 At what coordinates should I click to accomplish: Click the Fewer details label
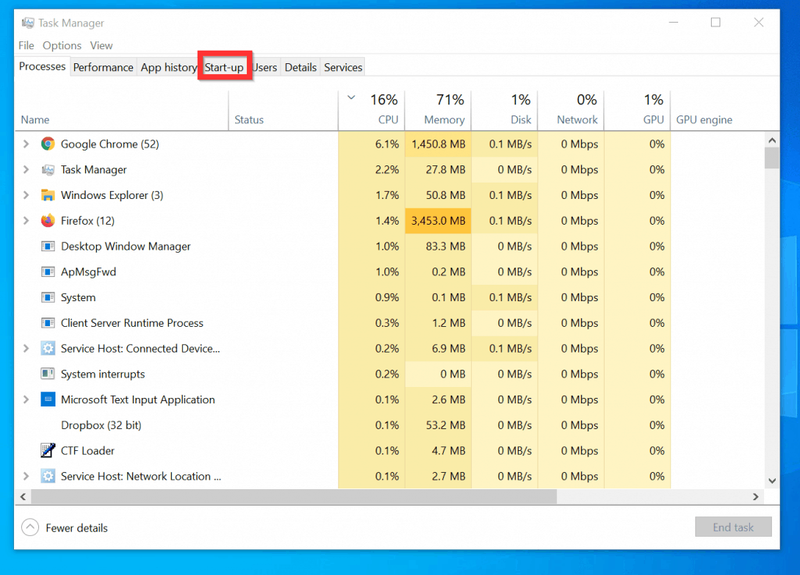77,528
